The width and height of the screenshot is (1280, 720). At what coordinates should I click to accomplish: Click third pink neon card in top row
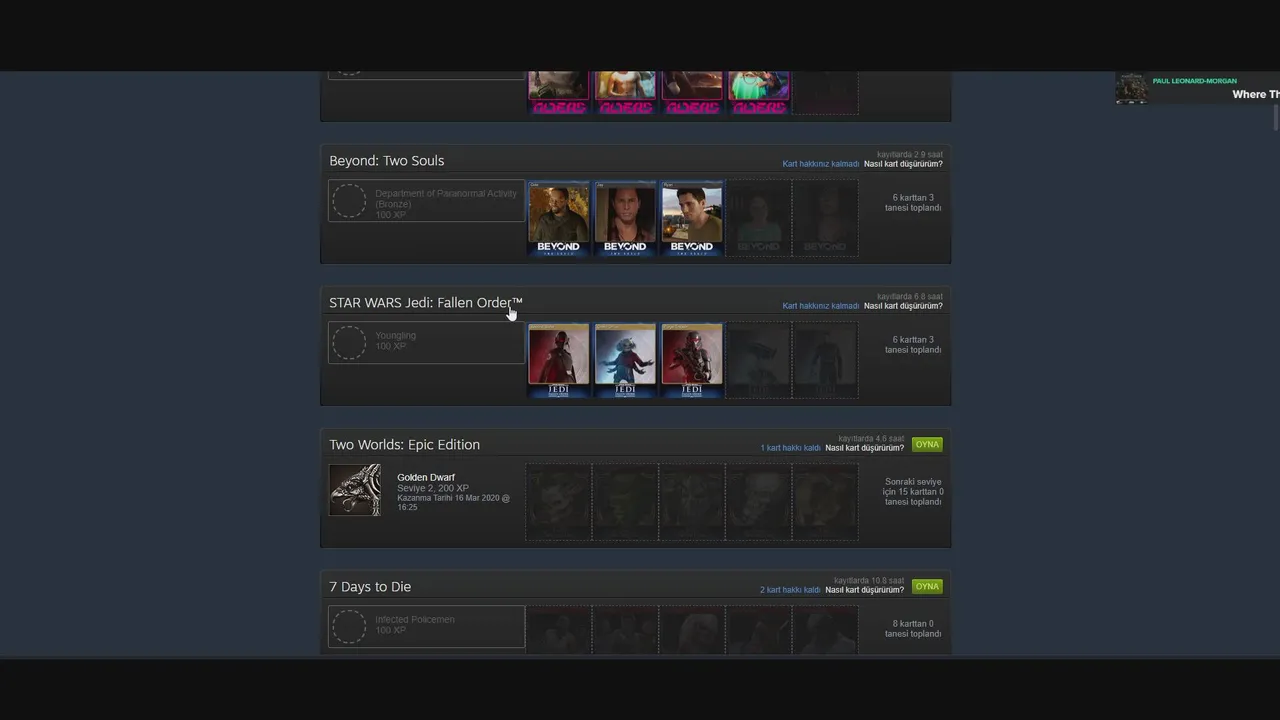tap(692, 93)
